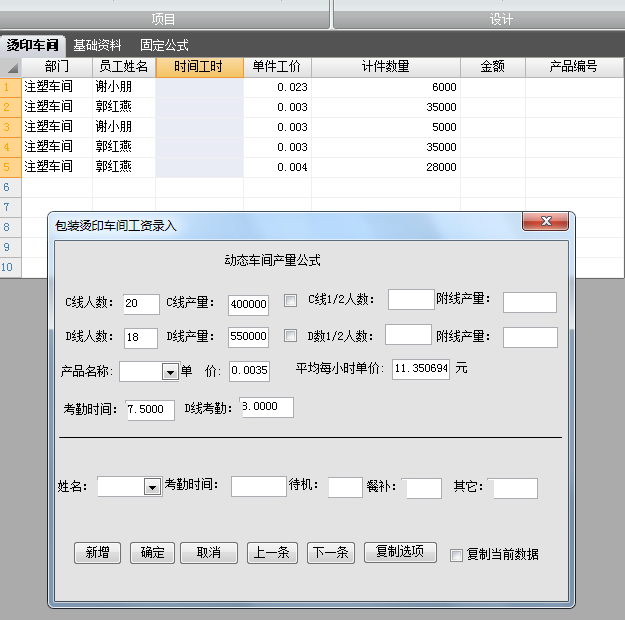Select row header 1 in the grid
This screenshot has height=620, width=625.
[x=10, y=87]
